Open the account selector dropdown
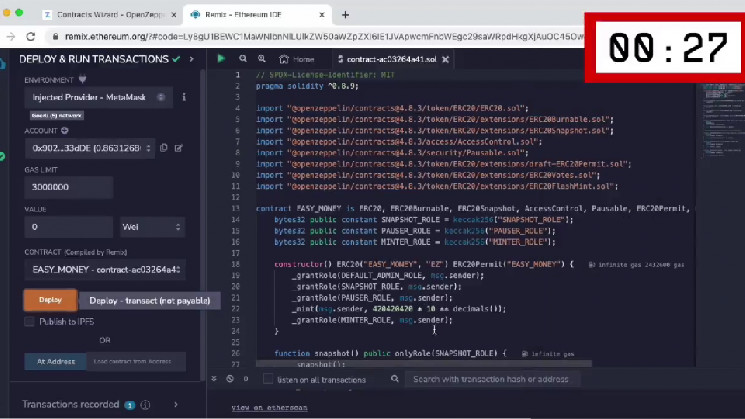The height and width of the screenshot is (419, 745). point(90,148)
